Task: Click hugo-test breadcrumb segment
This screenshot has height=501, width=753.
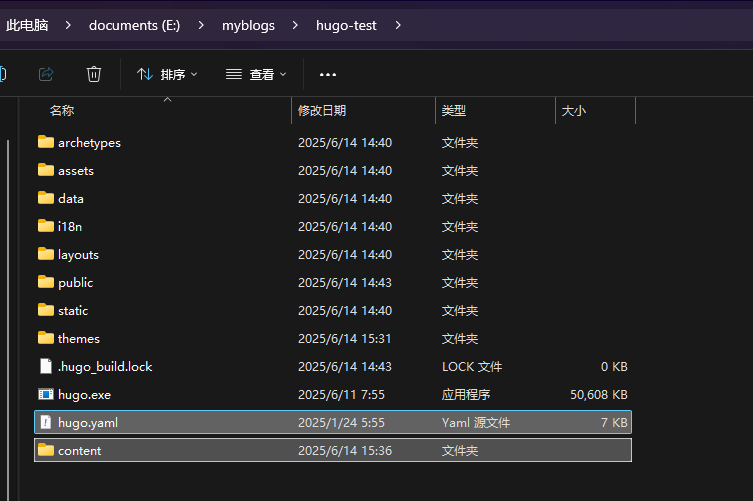Action: click(346, 25)
